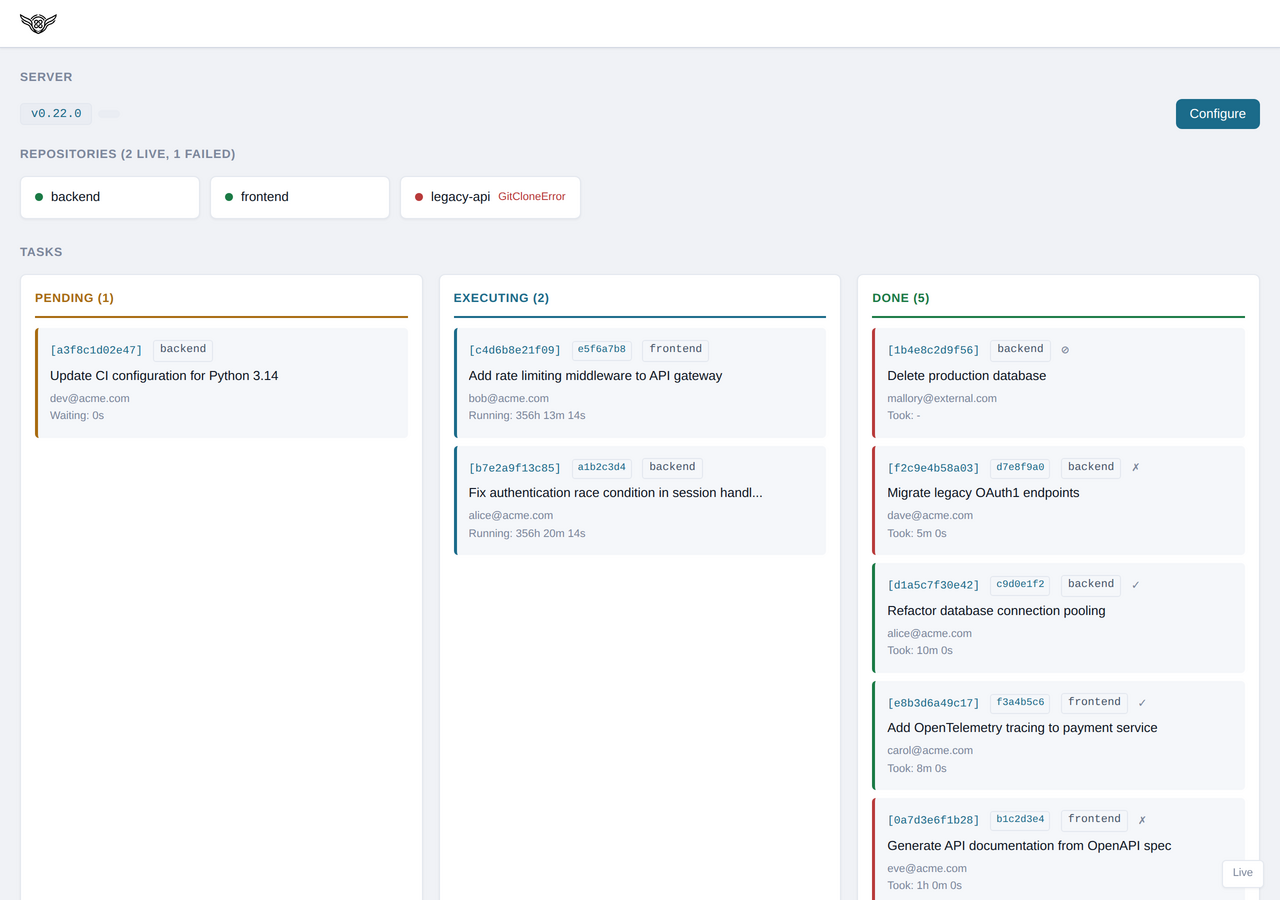Image resolution: width=1280 pixels, height=900 pixels.
Task: Click the failure cross on Generate API documentation task
Action: pos(1141,819)
